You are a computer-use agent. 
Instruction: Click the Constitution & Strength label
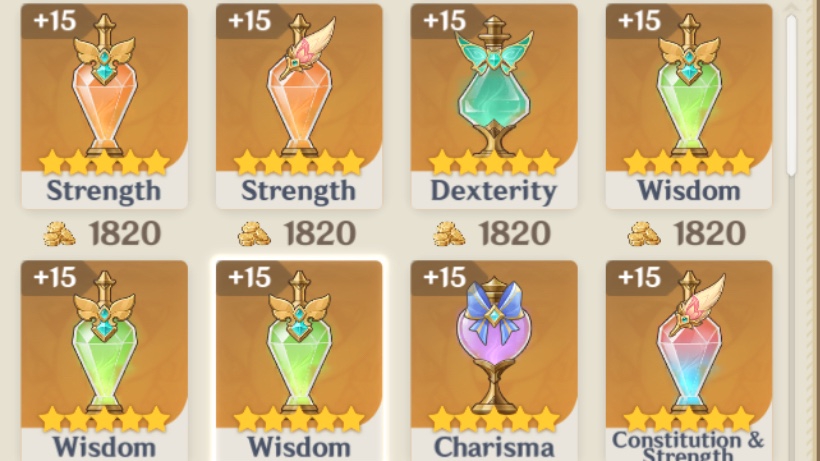tap(688, 445)
